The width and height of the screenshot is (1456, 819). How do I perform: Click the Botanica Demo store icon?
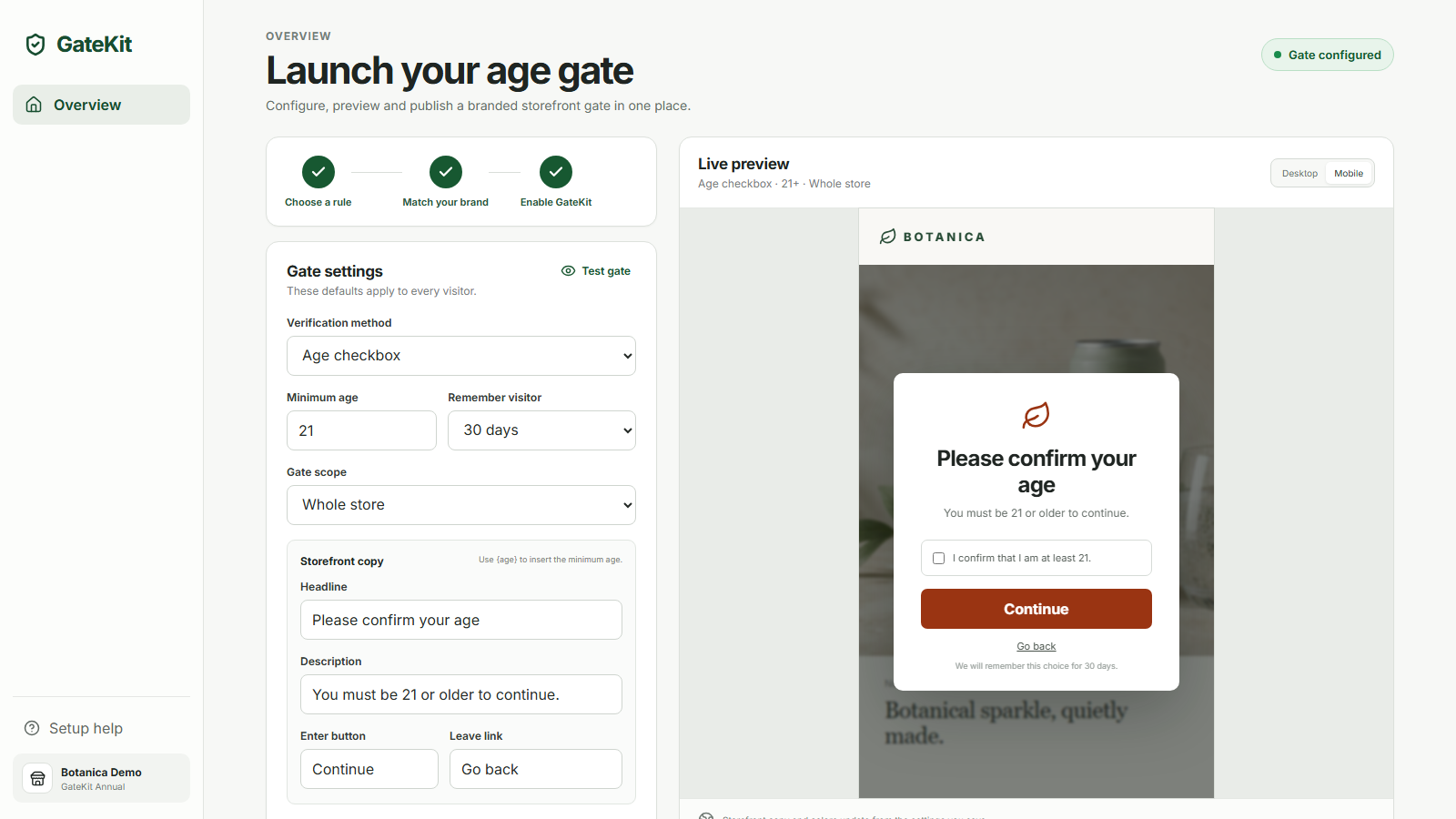37,778
